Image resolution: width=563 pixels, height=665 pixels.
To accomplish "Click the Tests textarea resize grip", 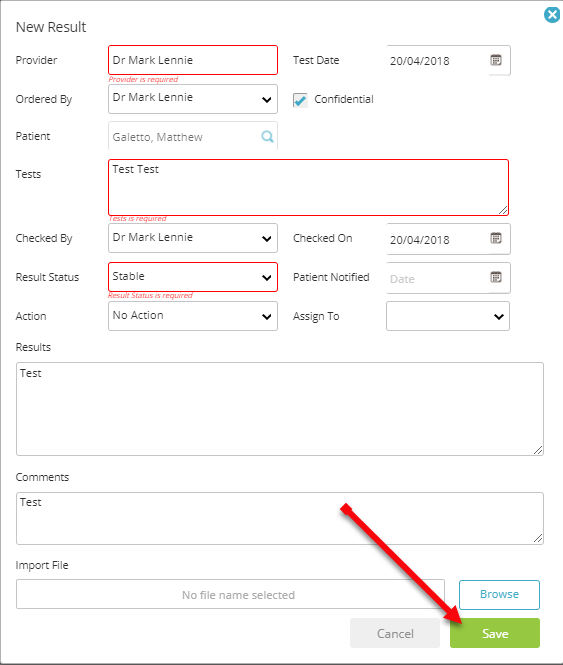I will (503, 210).
